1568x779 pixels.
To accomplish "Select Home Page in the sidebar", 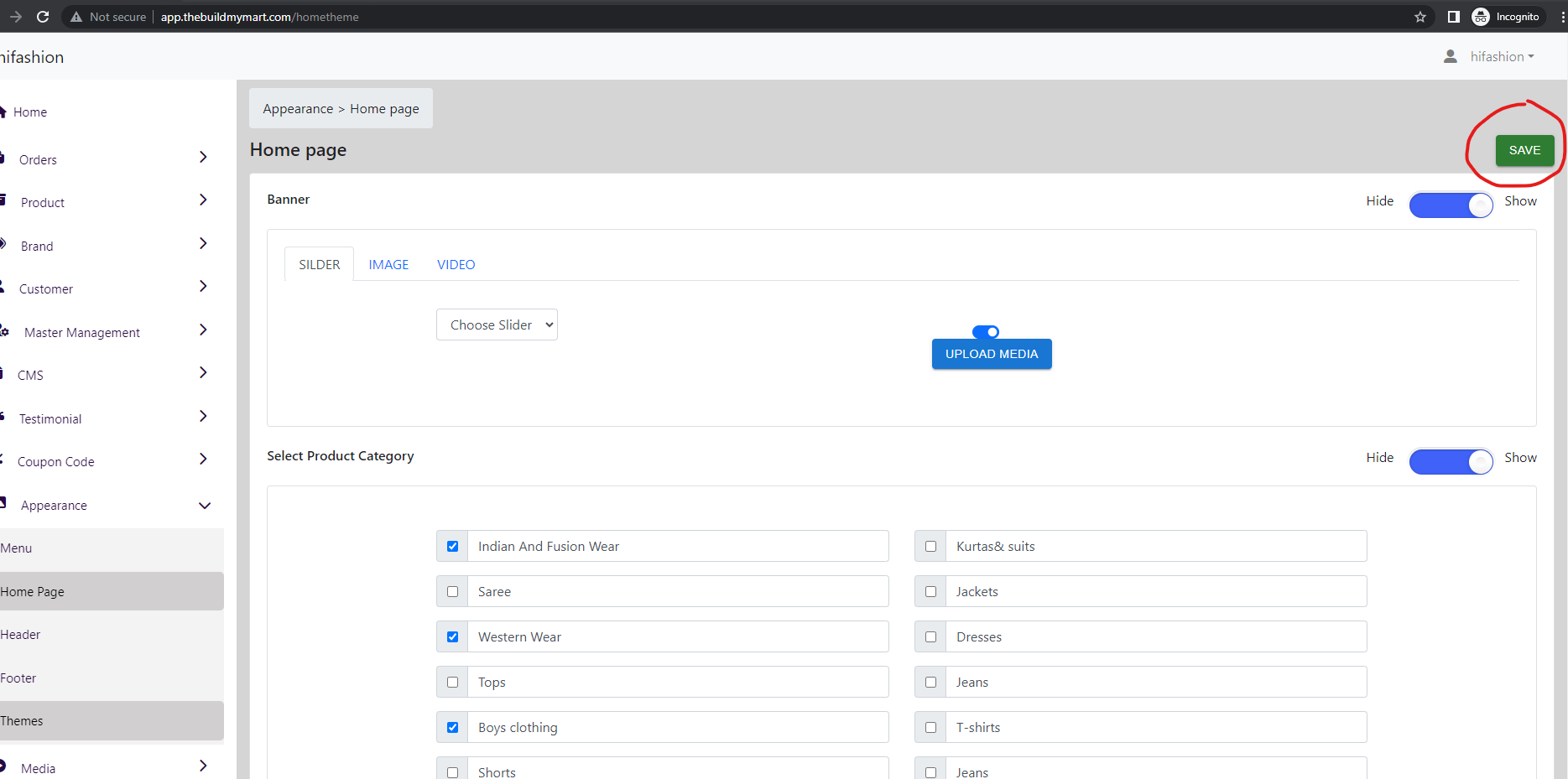I will pos(112,591).
